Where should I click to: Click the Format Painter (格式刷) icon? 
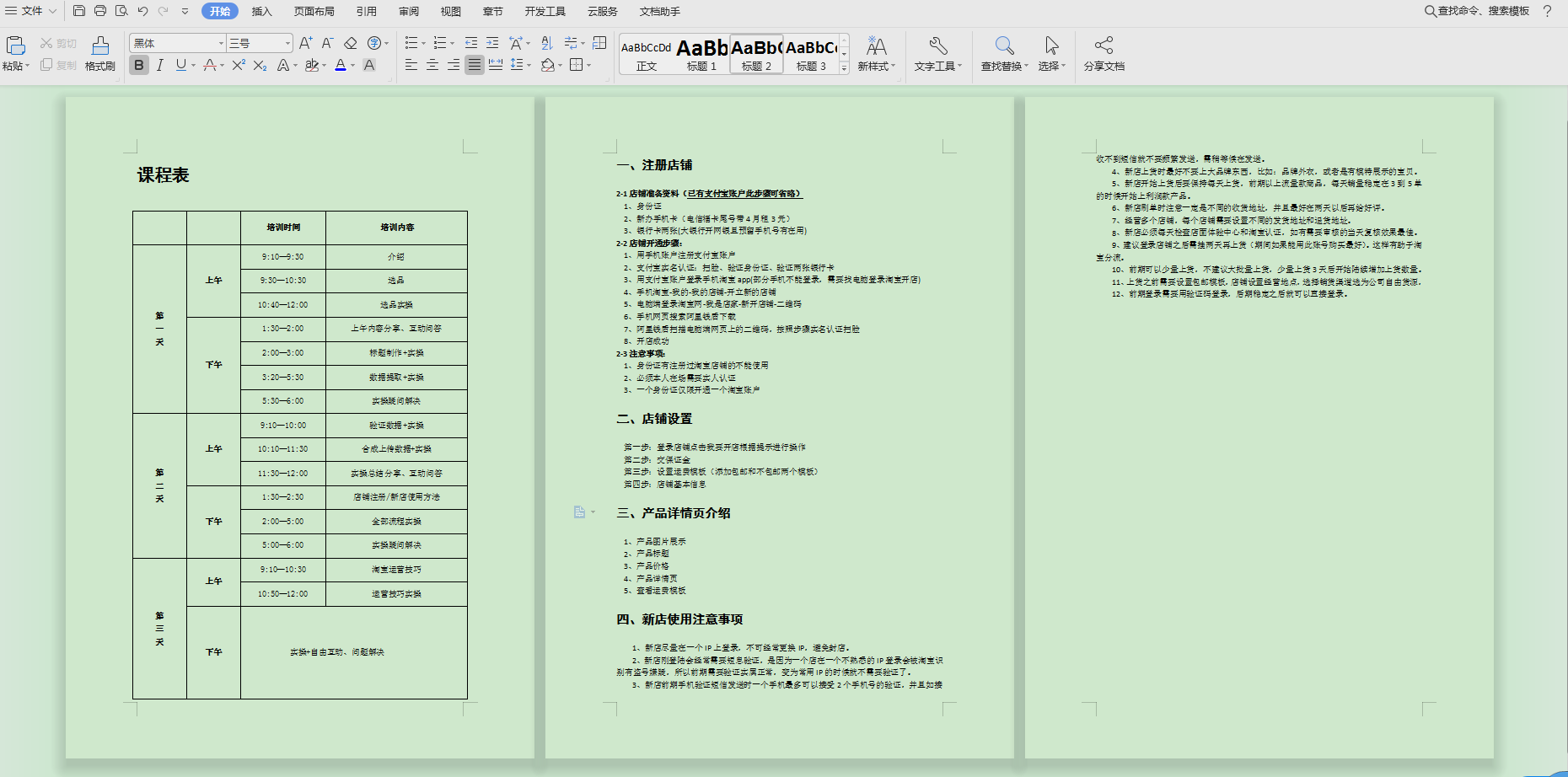(x=99, y=53)
